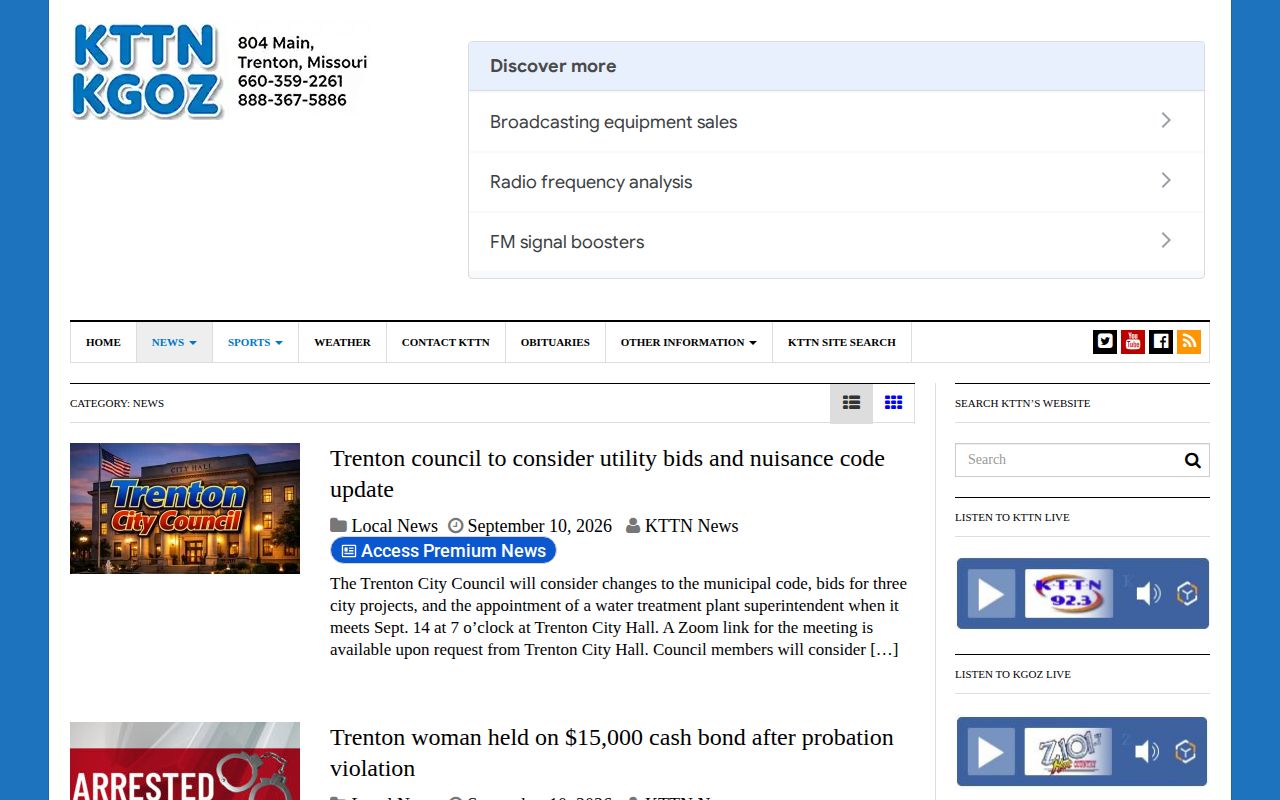Play the KGOZ Z101 live stream
The height and width of the screenshot is (800, 1280).
coord(991,752)
